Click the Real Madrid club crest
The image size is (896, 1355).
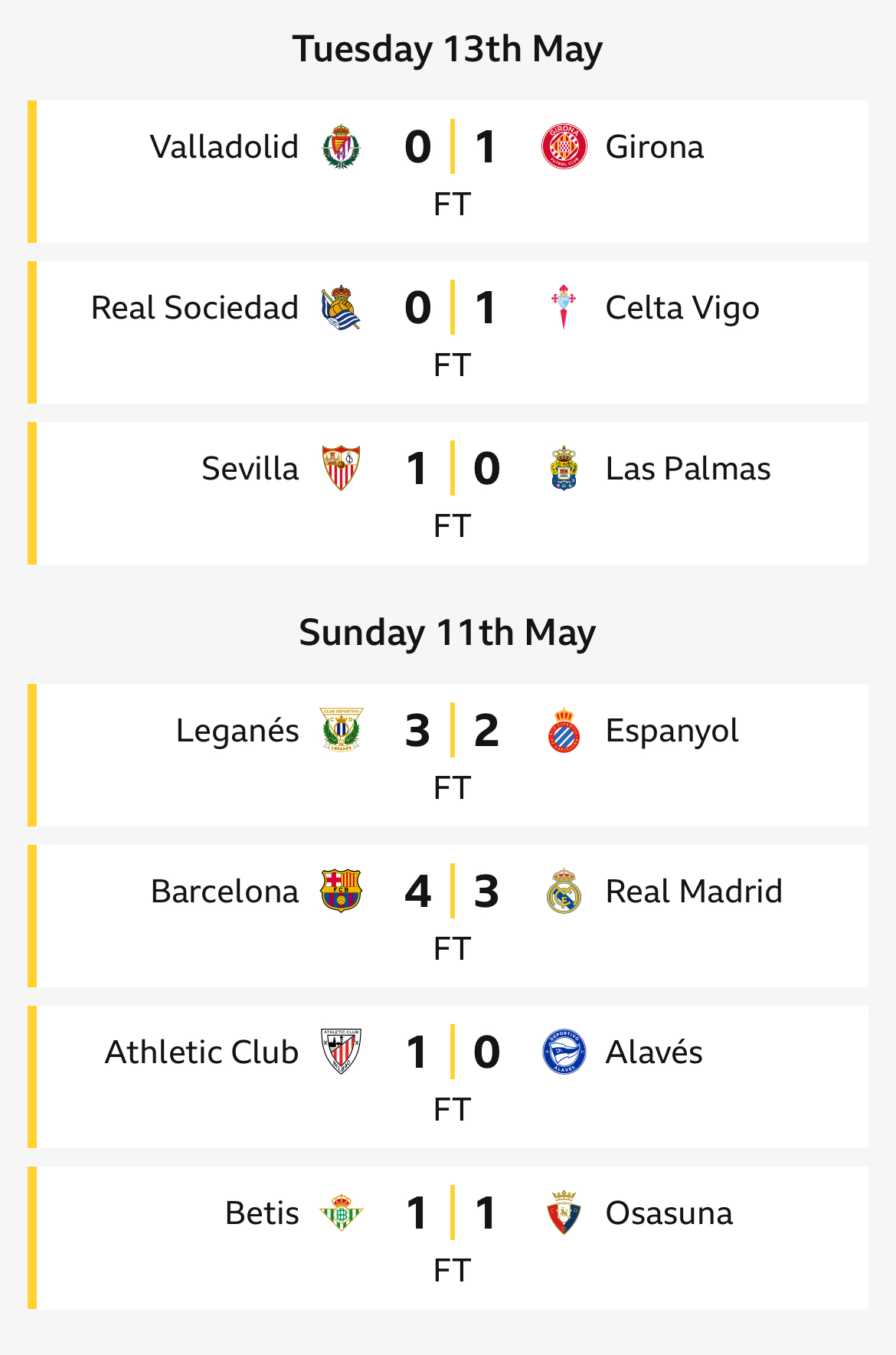pos(564,891)
